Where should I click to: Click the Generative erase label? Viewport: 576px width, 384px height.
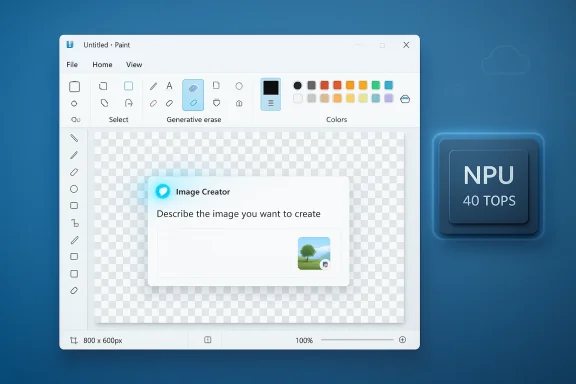point(194,119)
